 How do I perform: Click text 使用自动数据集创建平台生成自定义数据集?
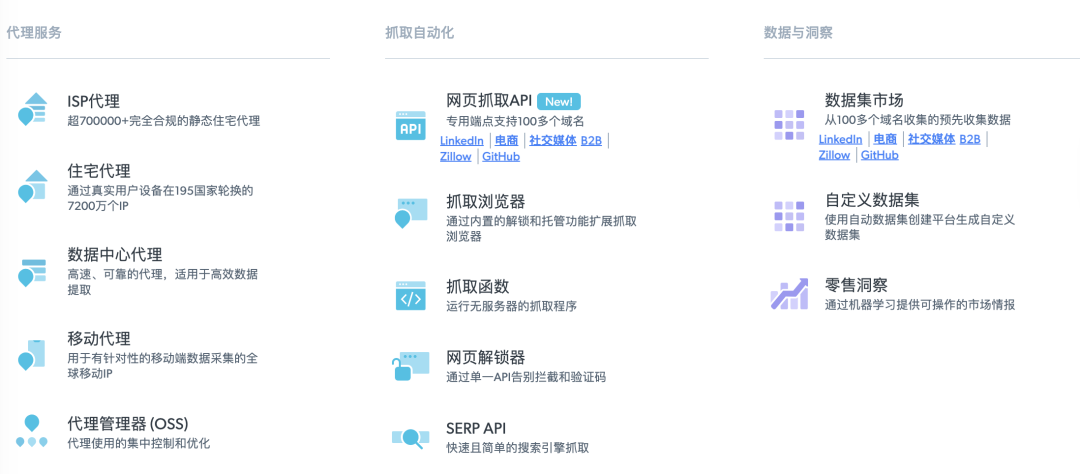pyautogui.click(x=920, y=227)
